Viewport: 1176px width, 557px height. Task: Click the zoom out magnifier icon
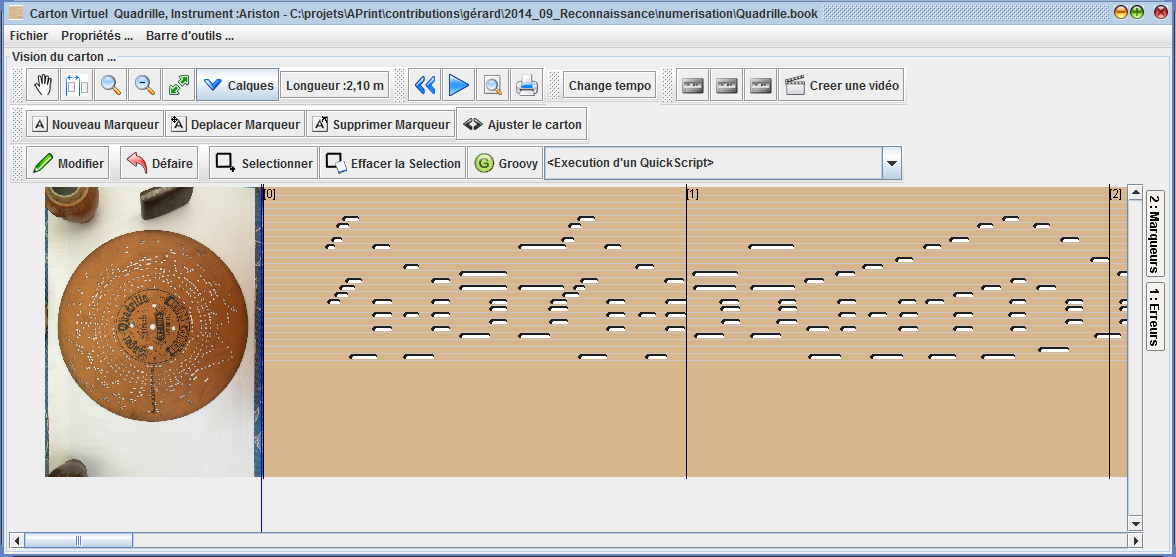coord(145,86)
